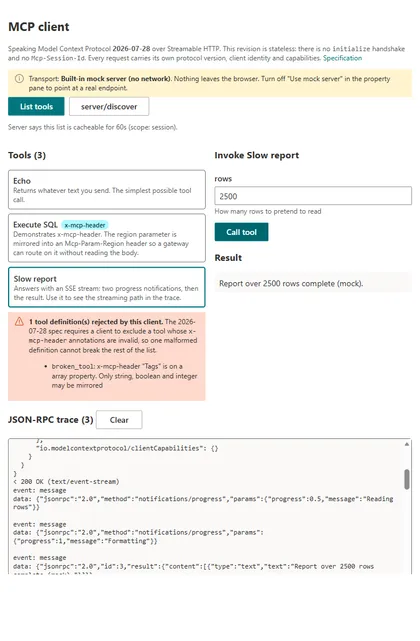The image size is (420, 641).
Task: Click the x-mcp-header badge
Action: 85,225
